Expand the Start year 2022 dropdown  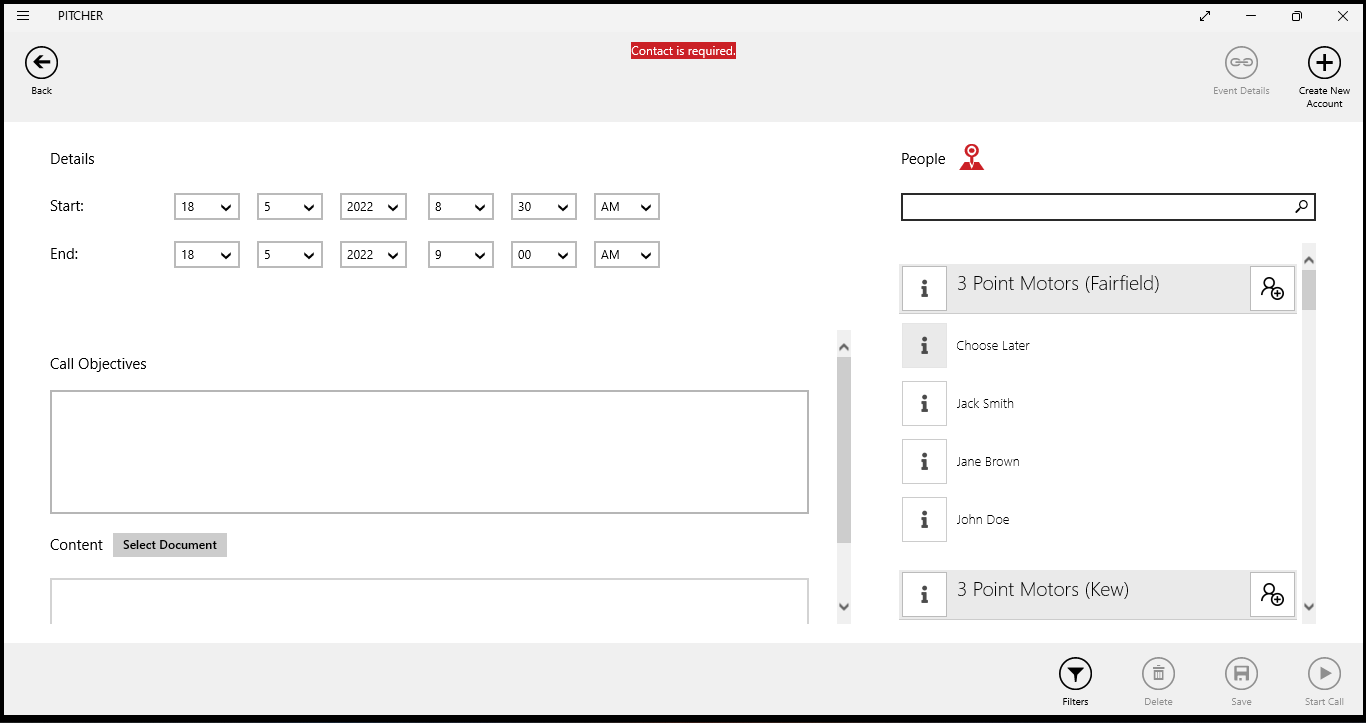click(372, 206)
